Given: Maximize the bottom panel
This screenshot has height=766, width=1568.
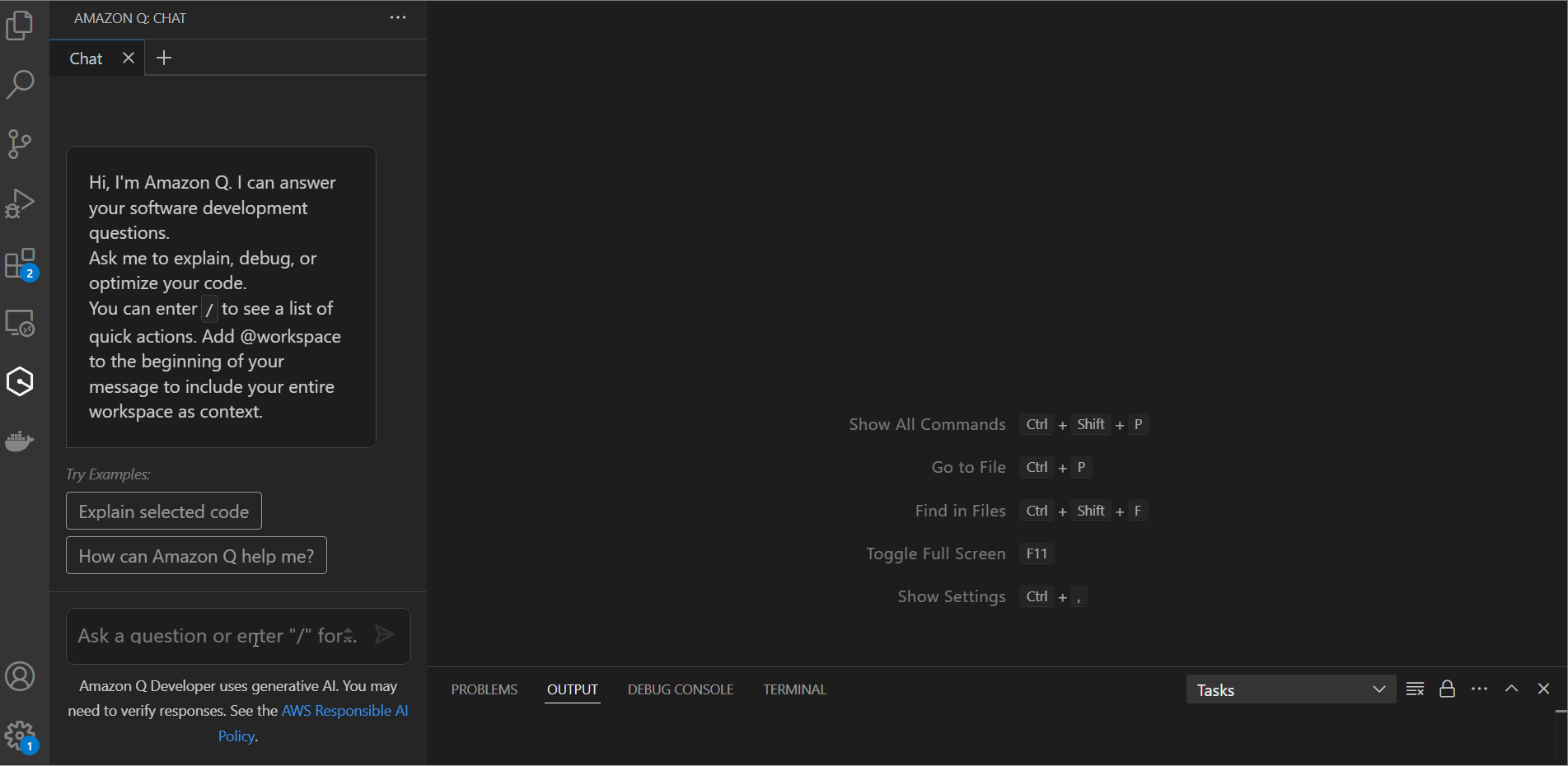Looking at the screenshot, I should [x=1511, y=689].
